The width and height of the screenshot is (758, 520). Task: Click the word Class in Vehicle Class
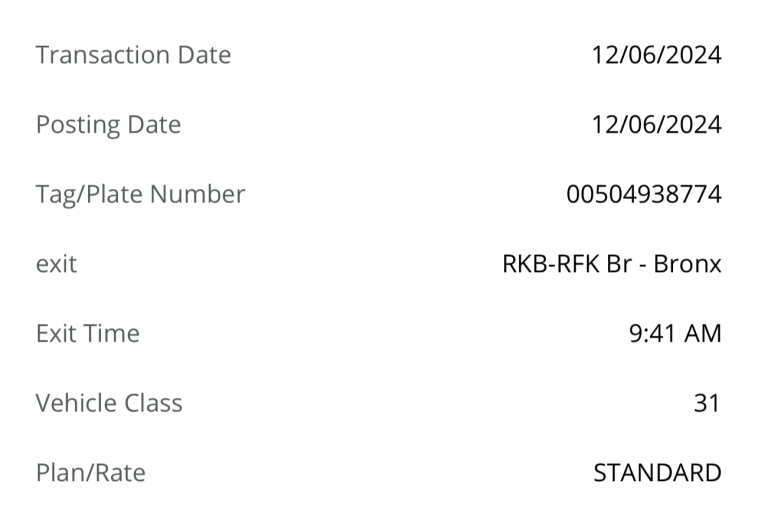[153, 403]
